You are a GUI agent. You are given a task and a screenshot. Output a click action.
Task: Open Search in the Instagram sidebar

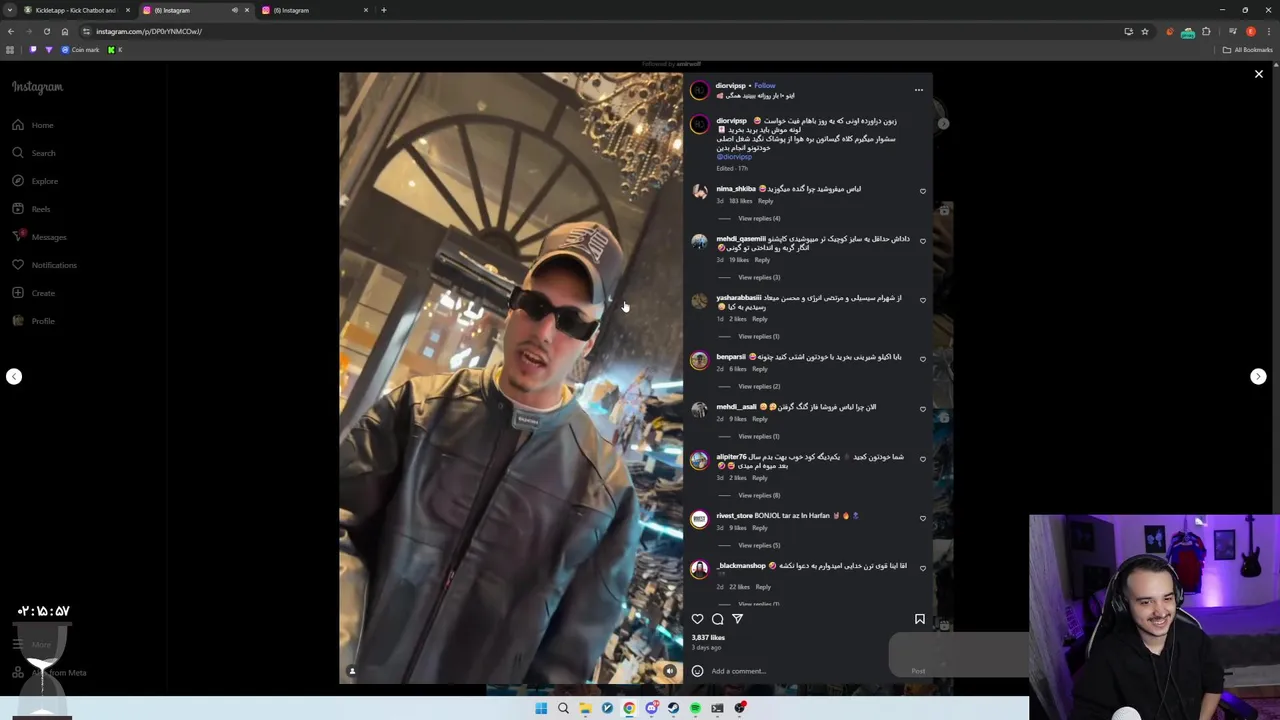(34, 153)
